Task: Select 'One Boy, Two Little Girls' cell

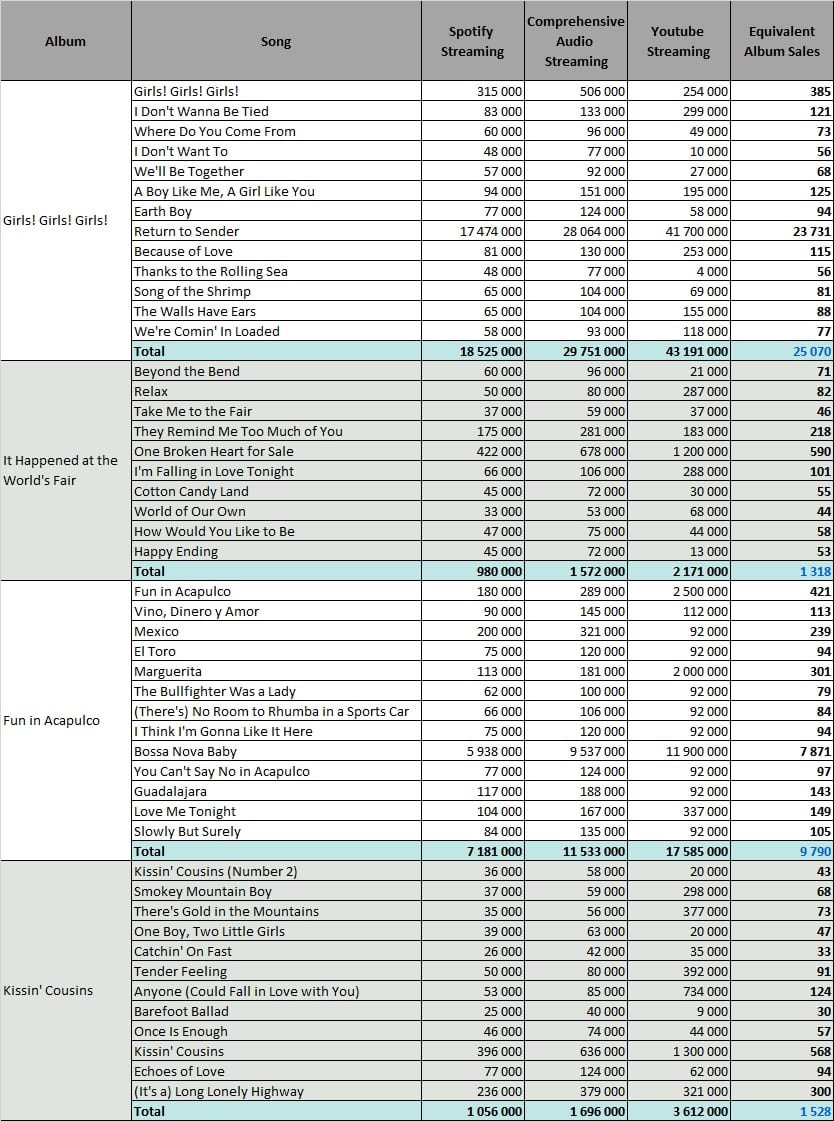Action: click(276, 932)
